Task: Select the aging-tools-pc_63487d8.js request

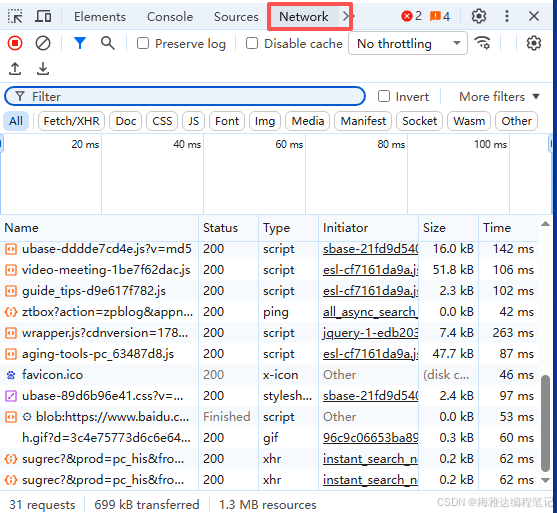Action: [269, 354]
